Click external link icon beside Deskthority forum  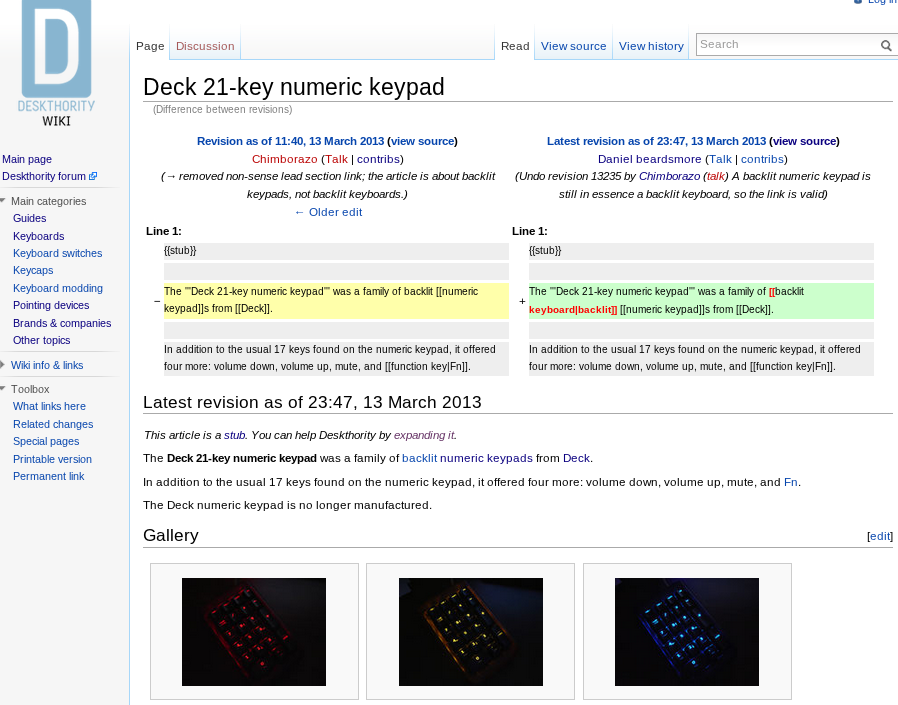pos(93,176)
